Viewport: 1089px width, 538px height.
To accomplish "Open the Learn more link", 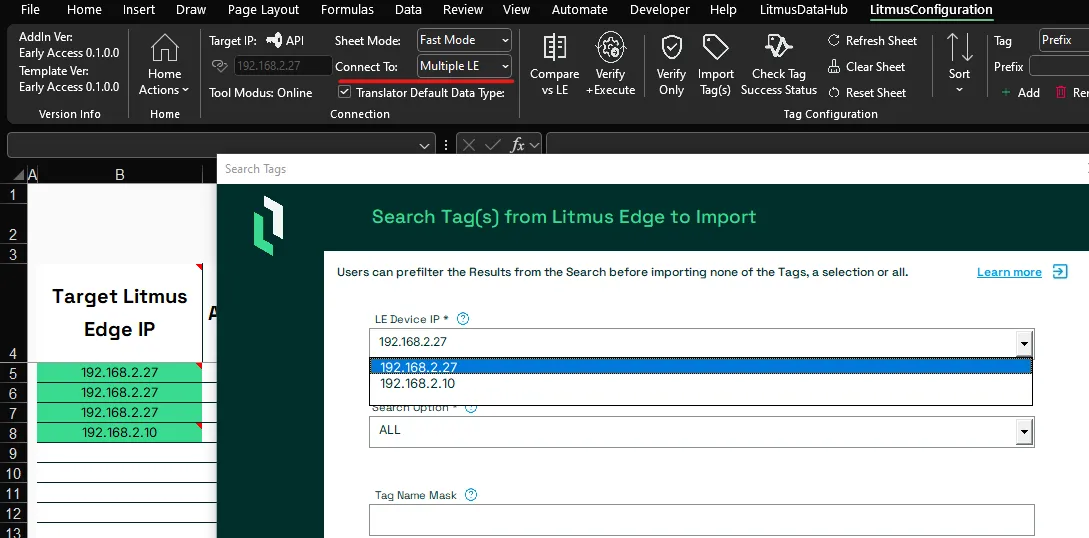I will (1008, 272).
